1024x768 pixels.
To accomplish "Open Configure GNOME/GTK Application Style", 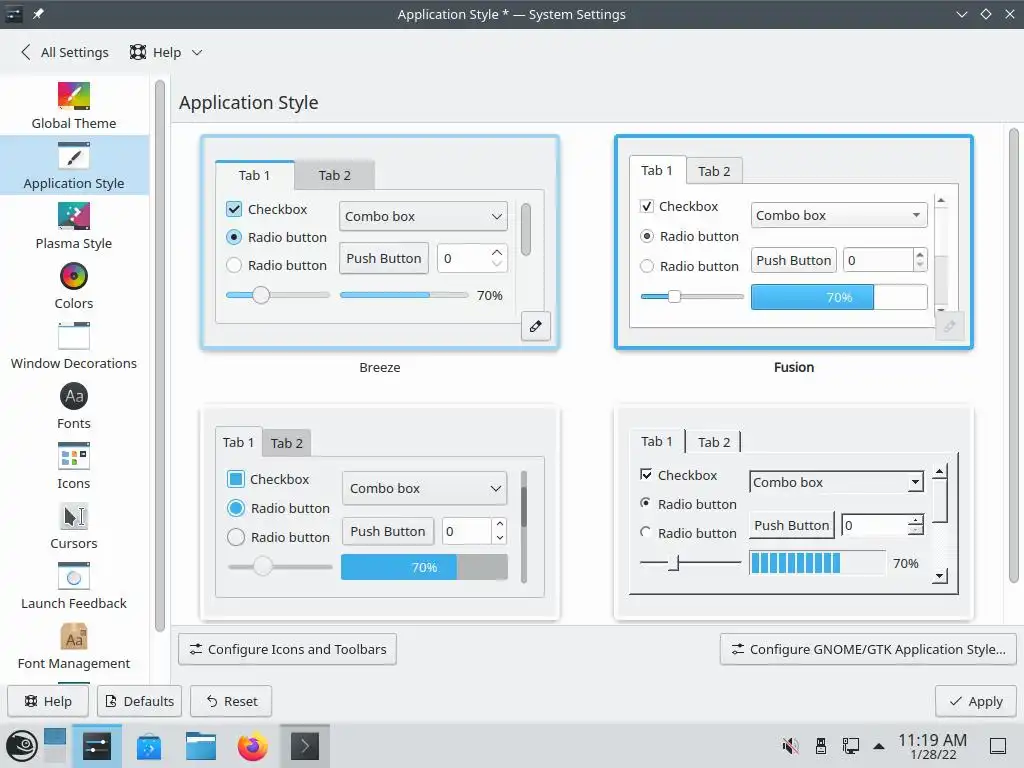I will tap(868, 649).
